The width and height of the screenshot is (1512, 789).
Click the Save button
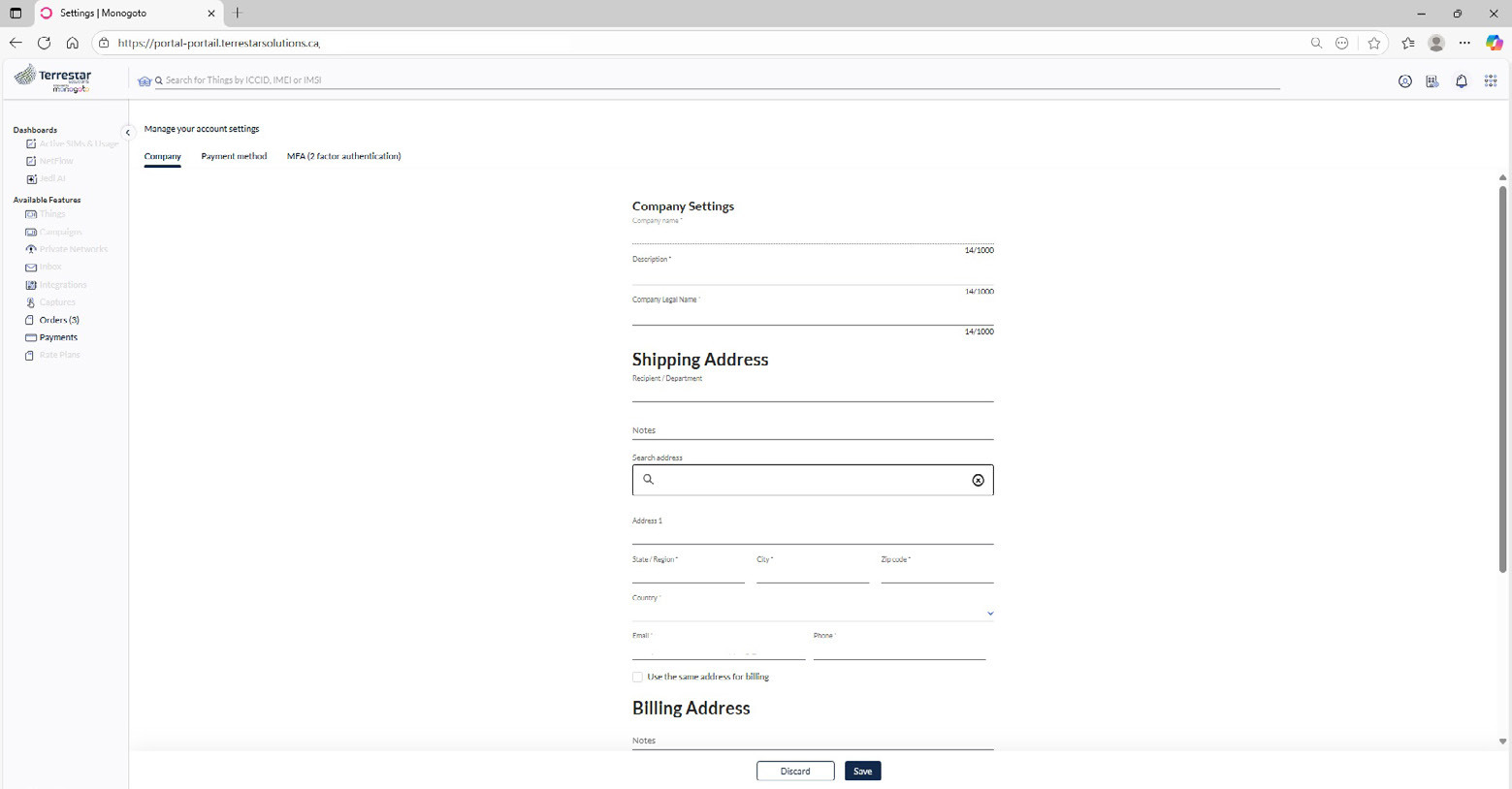[x=862, y=772]
